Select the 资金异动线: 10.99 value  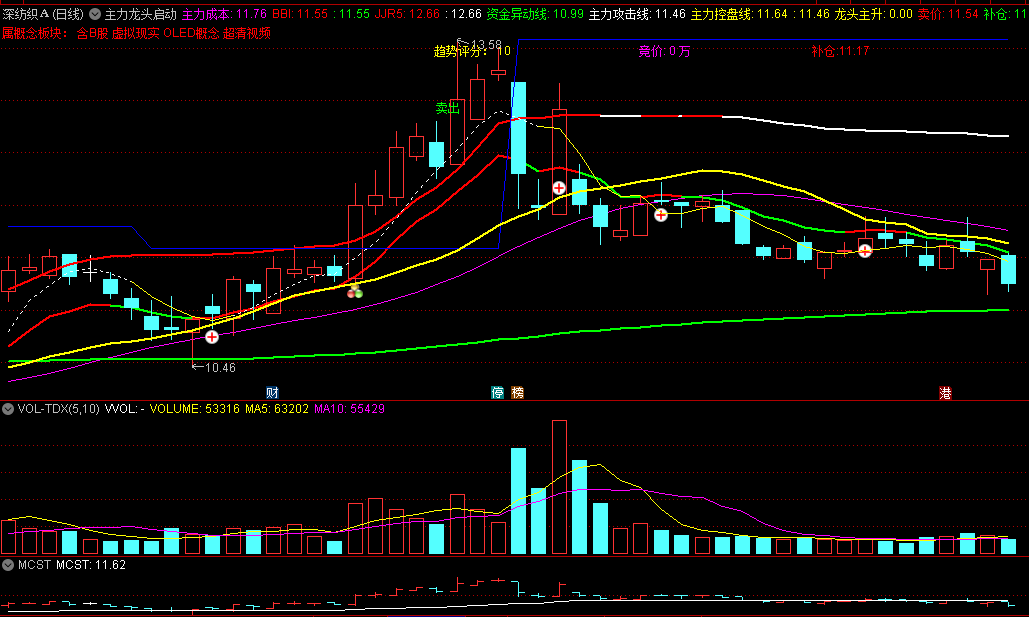[x=535, y=14]
